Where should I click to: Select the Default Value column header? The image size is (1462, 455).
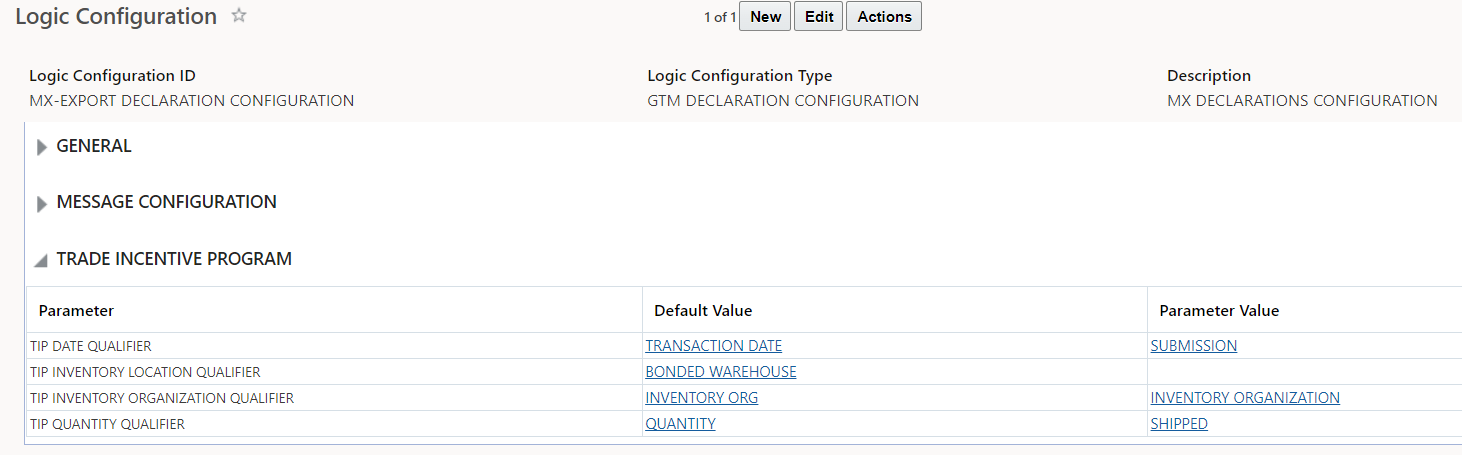coord(702,311)
